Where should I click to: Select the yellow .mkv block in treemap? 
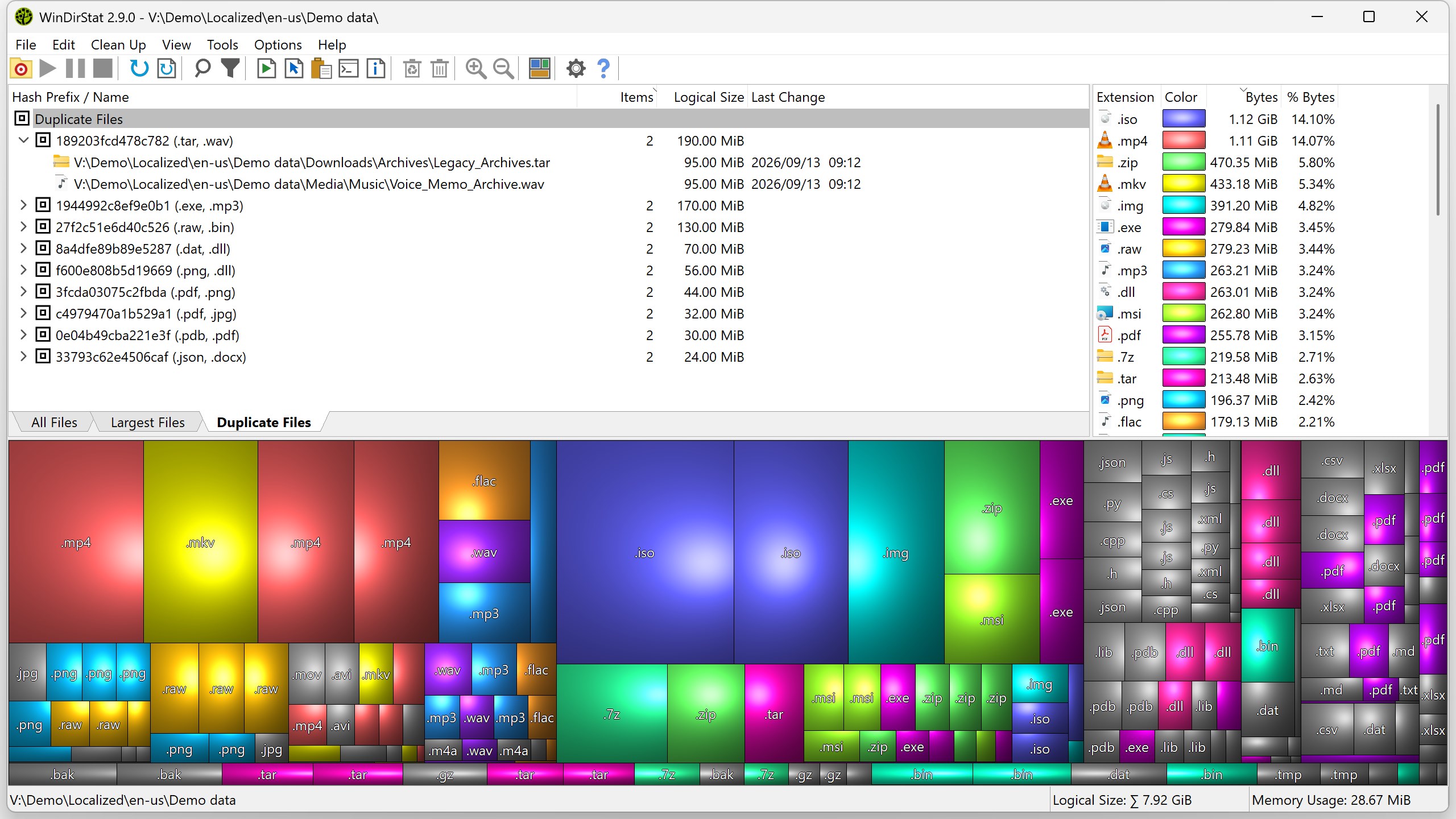[200, 541]
